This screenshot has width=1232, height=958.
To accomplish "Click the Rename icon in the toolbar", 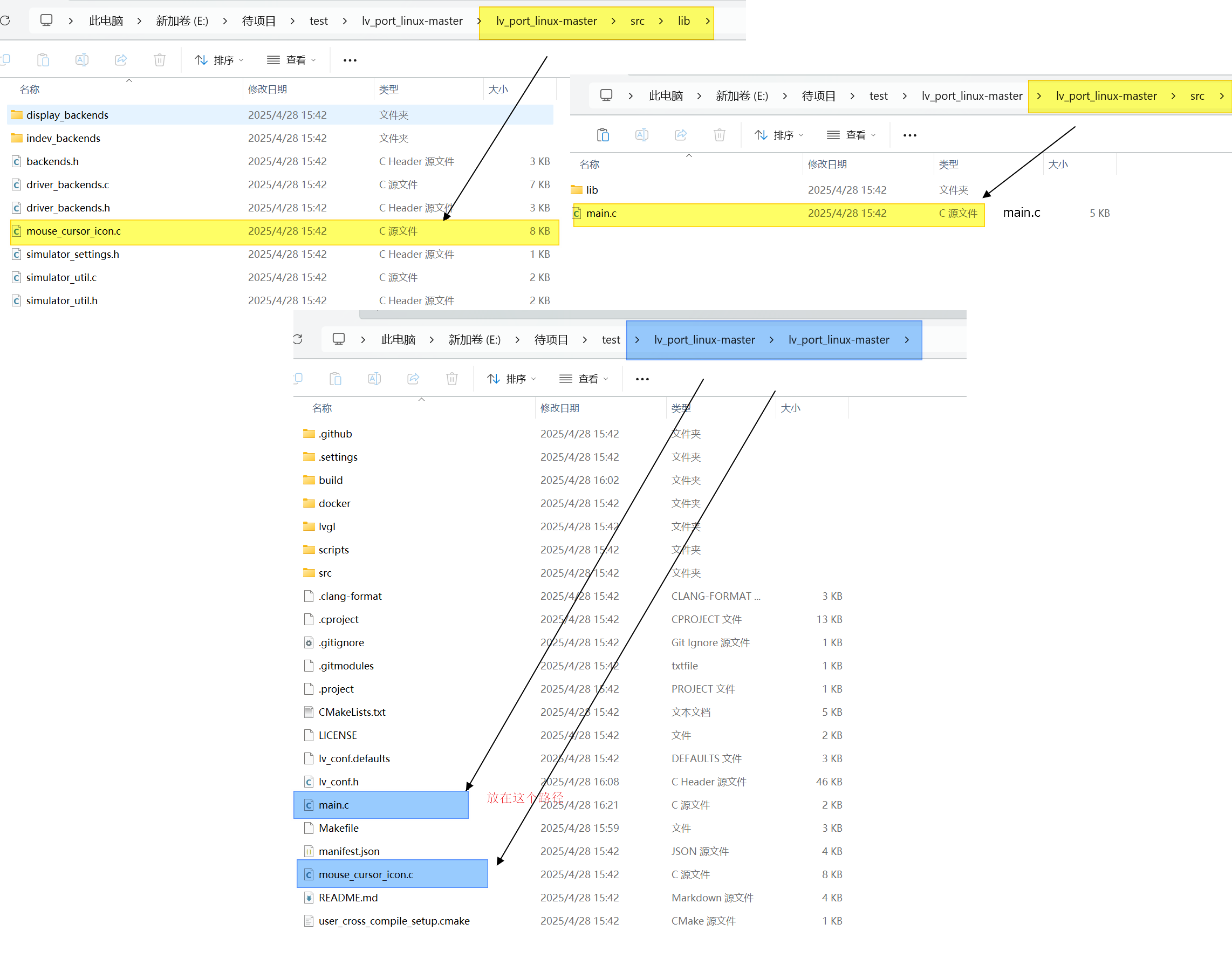I will click(x=83, y=60).
